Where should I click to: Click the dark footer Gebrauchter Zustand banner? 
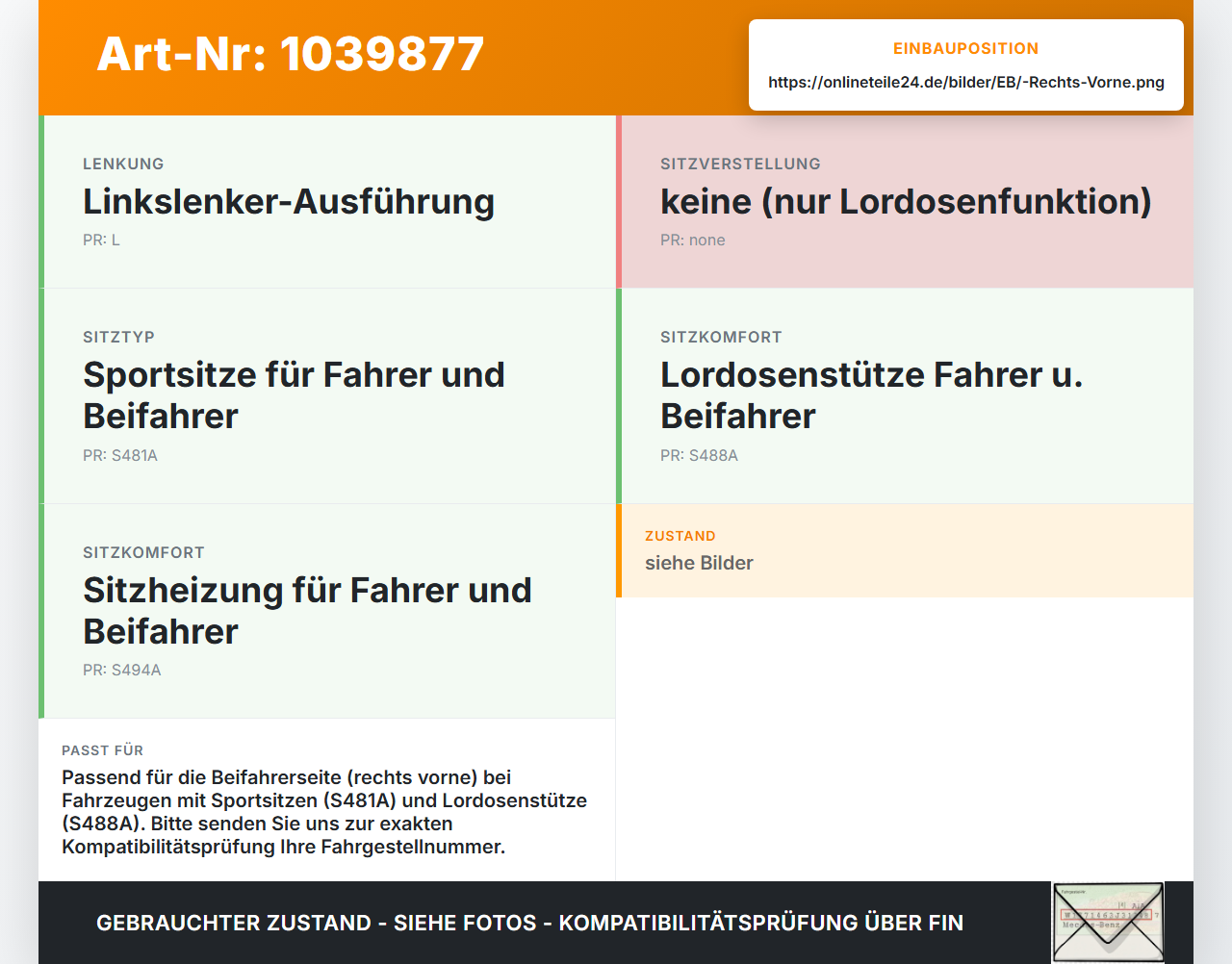tap(616, 923)
